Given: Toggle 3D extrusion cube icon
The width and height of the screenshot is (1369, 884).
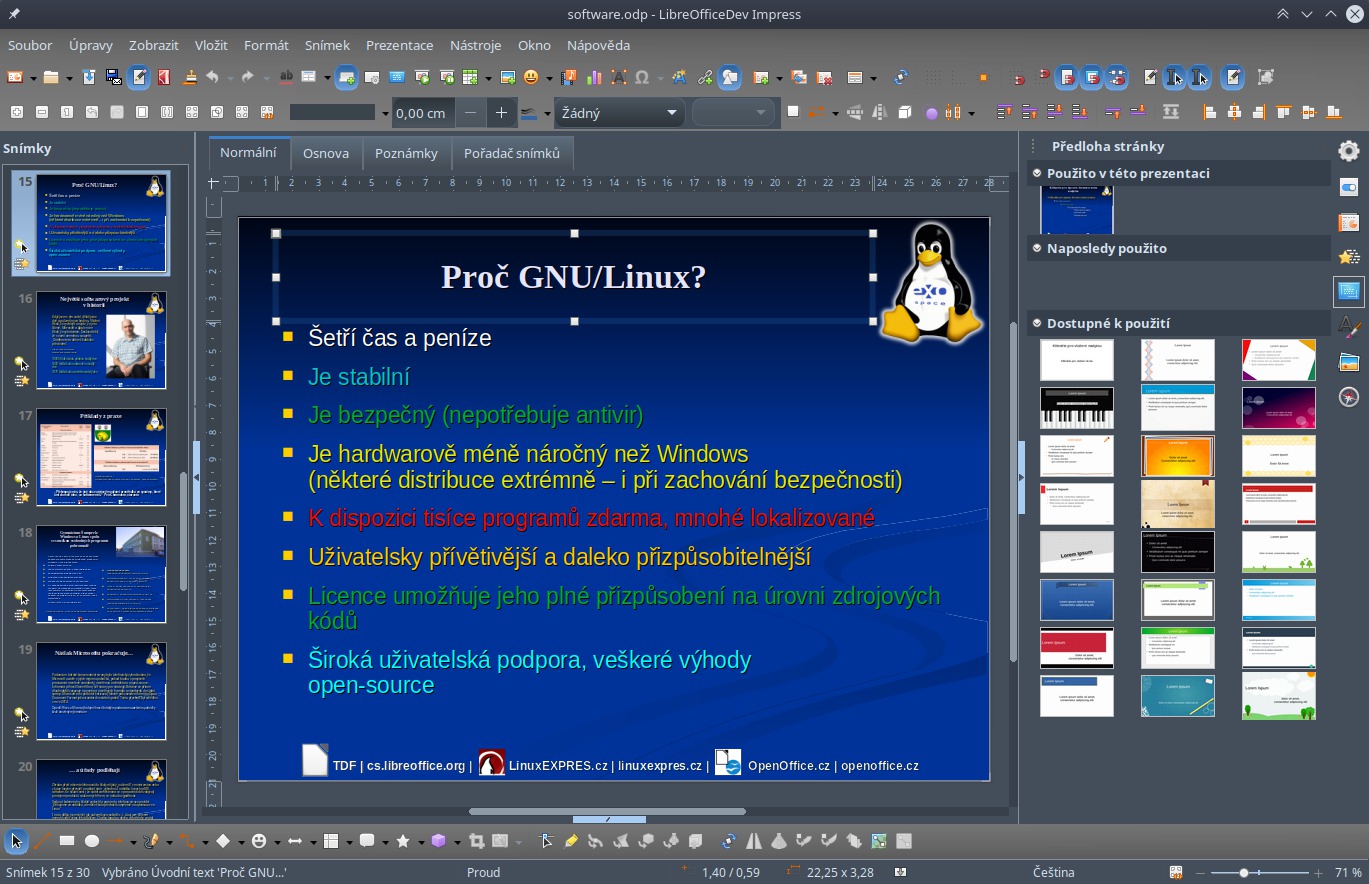Looking at the screenshot, I should coord(904,111).
